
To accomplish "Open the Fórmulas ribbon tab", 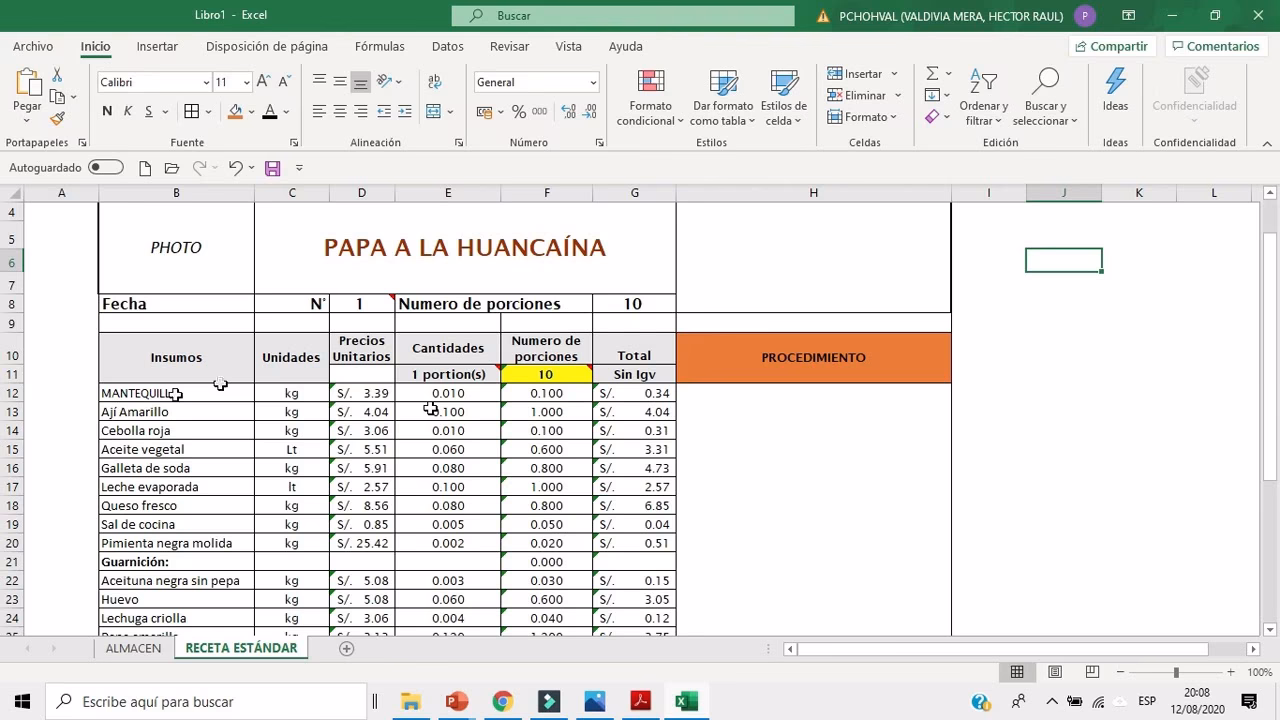I will pyautogui.click(x=379, y=46).
